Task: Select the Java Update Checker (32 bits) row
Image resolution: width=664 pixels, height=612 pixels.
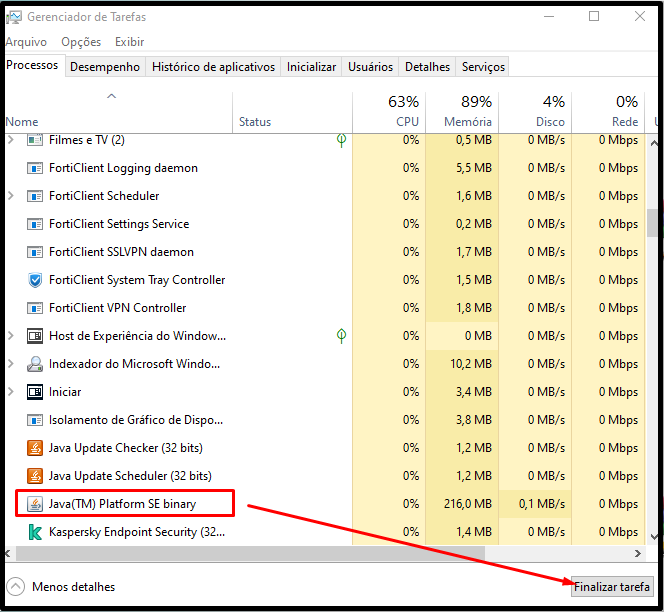Action: 325,448
